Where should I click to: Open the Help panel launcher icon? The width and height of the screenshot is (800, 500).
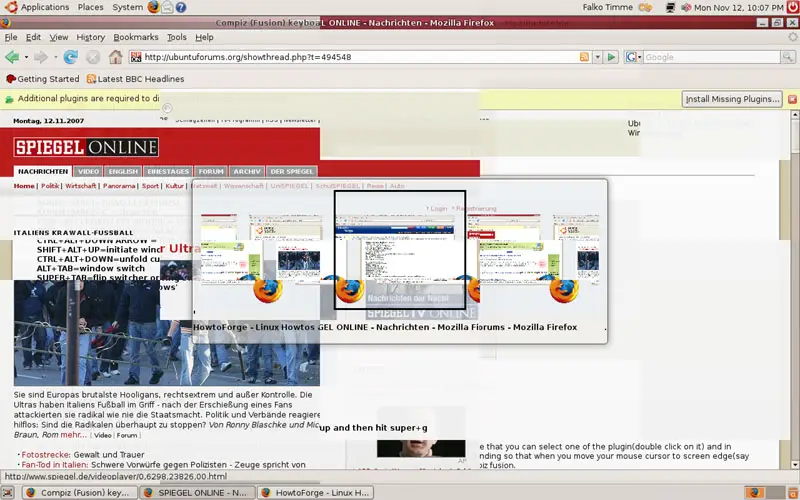pyautogui.click(x=181, y=7)
